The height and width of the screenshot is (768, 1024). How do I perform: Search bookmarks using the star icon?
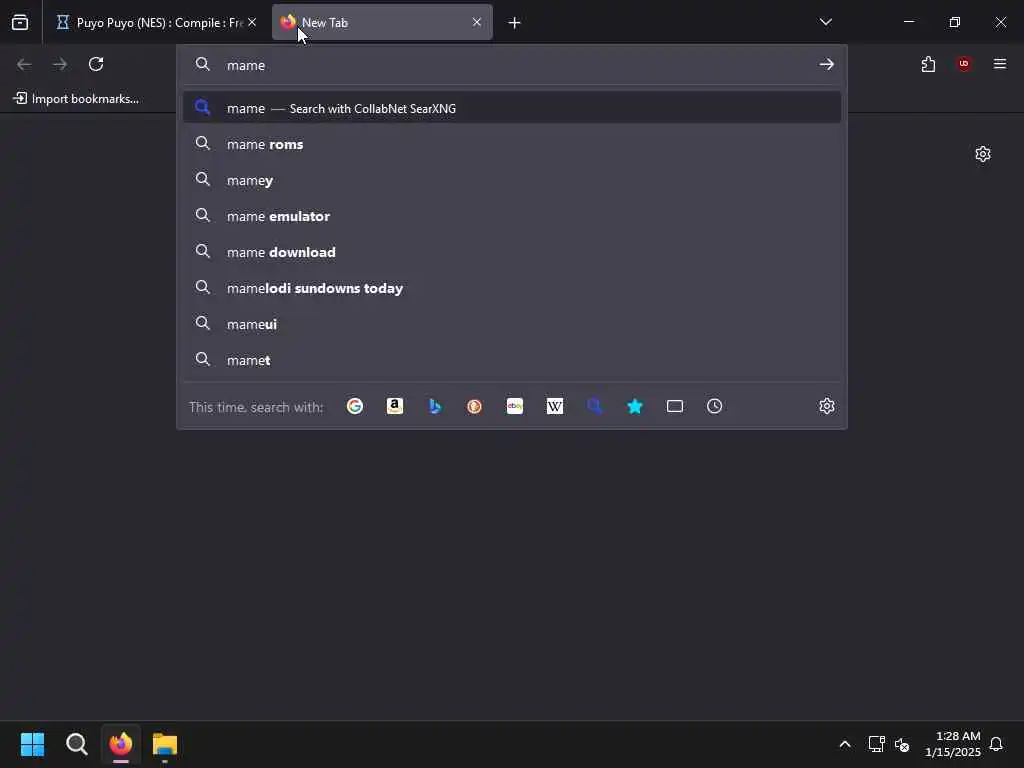pyautogui.click(x=635, y=406)
